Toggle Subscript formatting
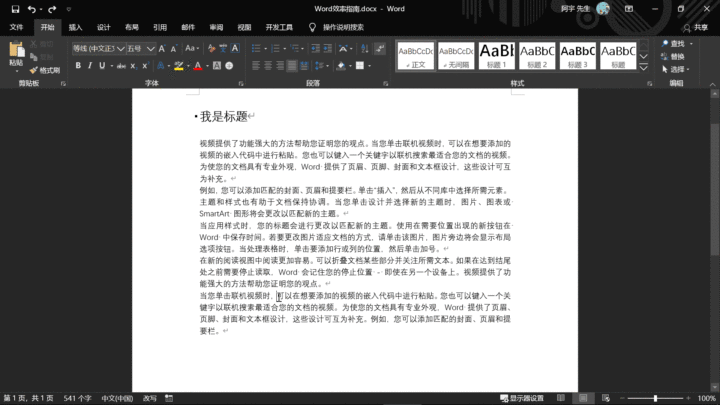720x405 pixels. pyautogui.click(x=133, y=66)
